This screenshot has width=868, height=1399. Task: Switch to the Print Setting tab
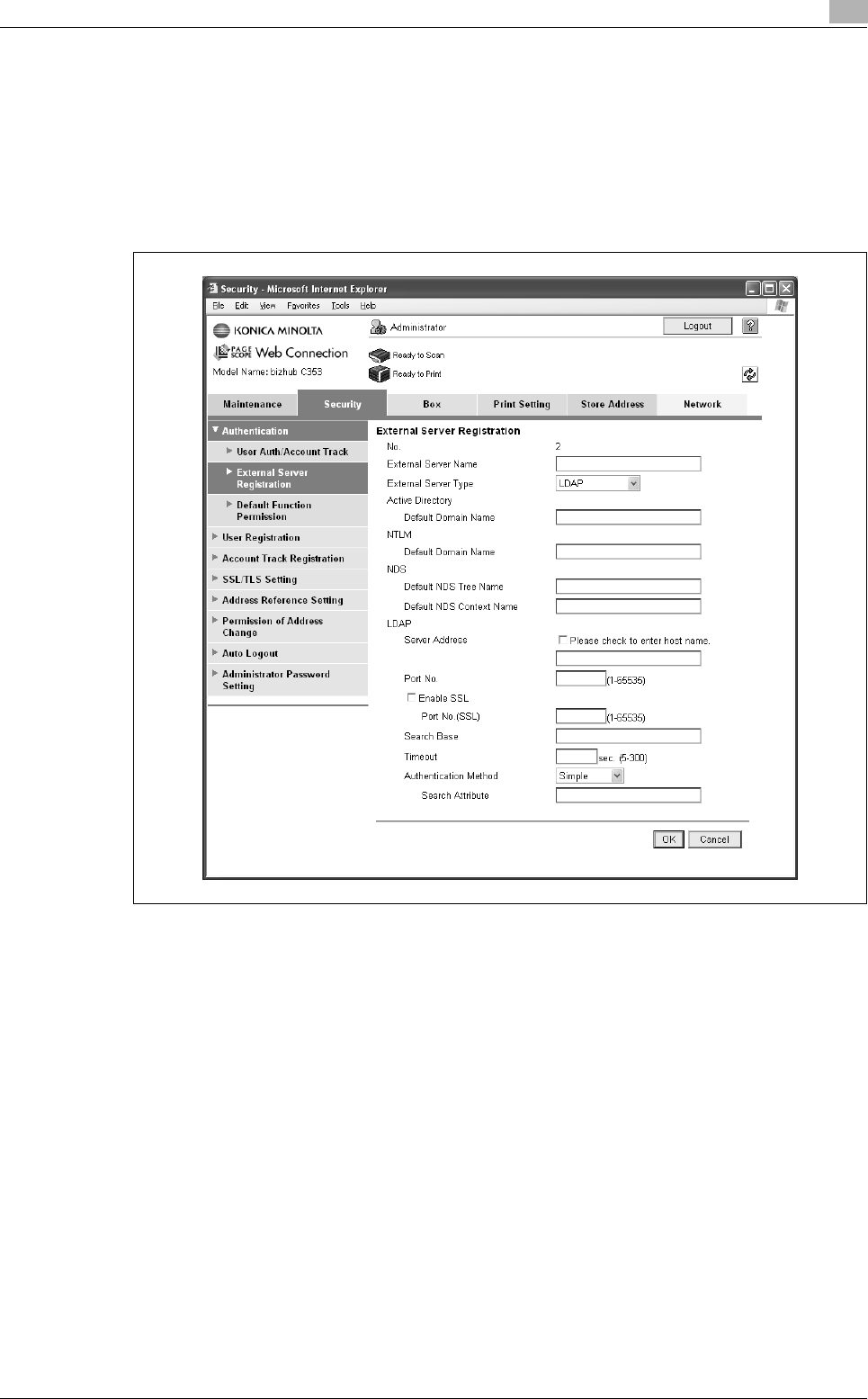(x=522, y=405)
